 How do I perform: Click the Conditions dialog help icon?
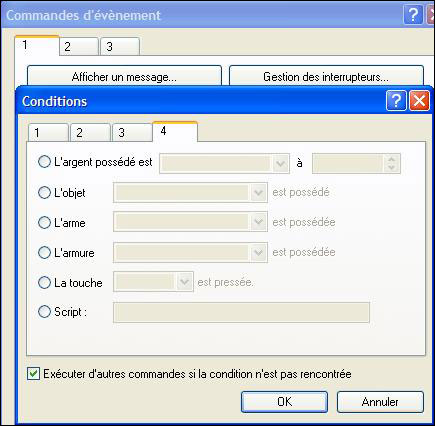pyautogui.click(x=396, y=101)
